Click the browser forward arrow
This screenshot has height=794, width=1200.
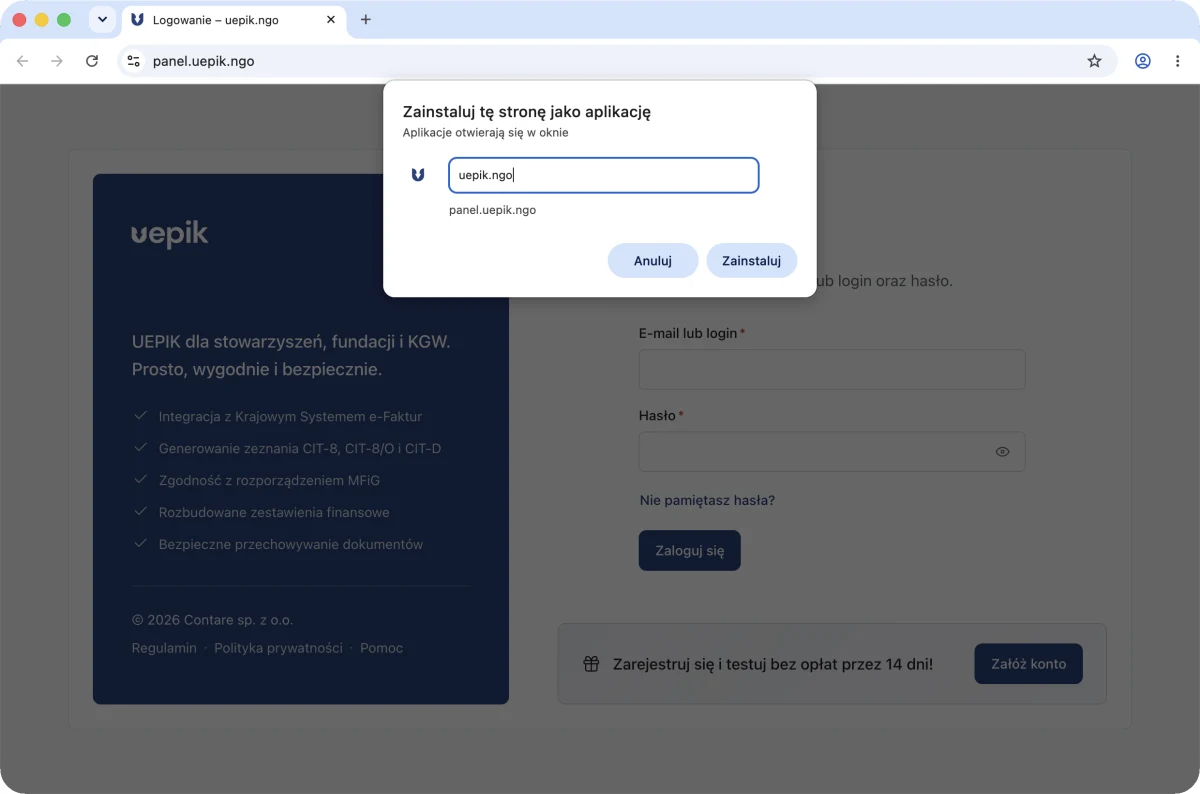[57, 61]
